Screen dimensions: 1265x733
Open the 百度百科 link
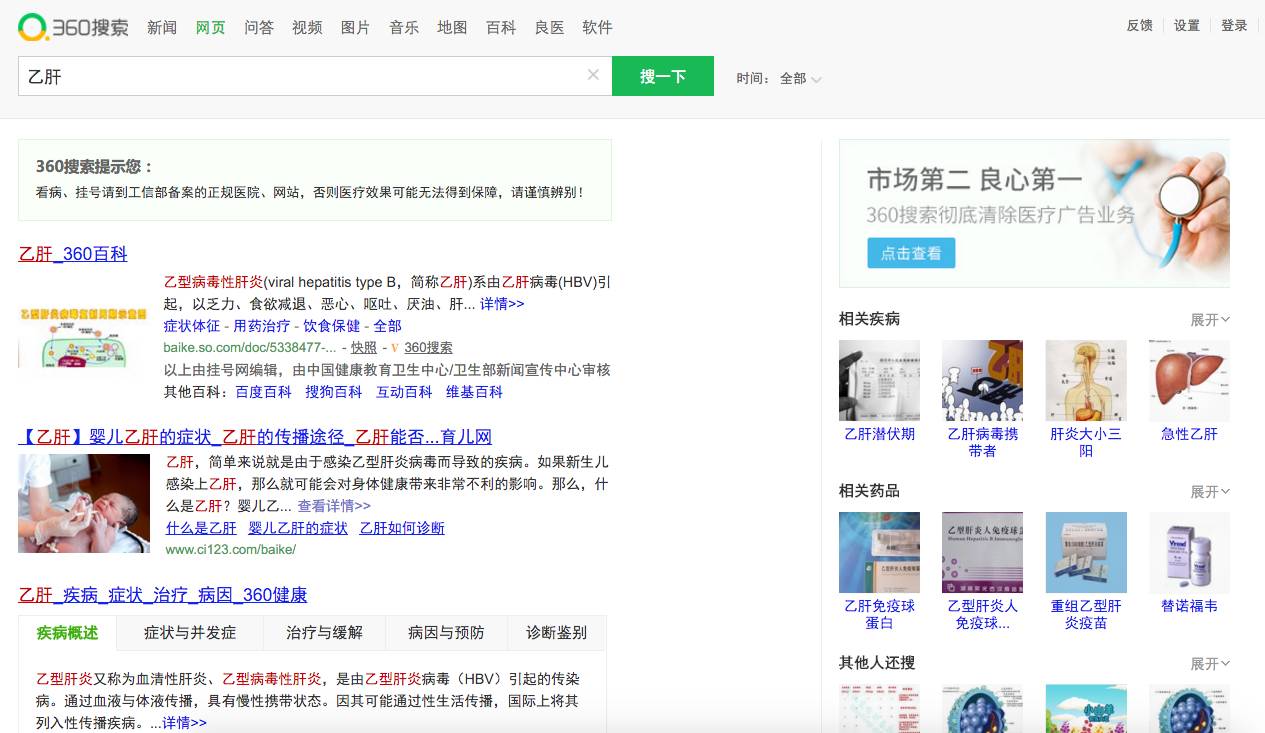click(263, 392)
